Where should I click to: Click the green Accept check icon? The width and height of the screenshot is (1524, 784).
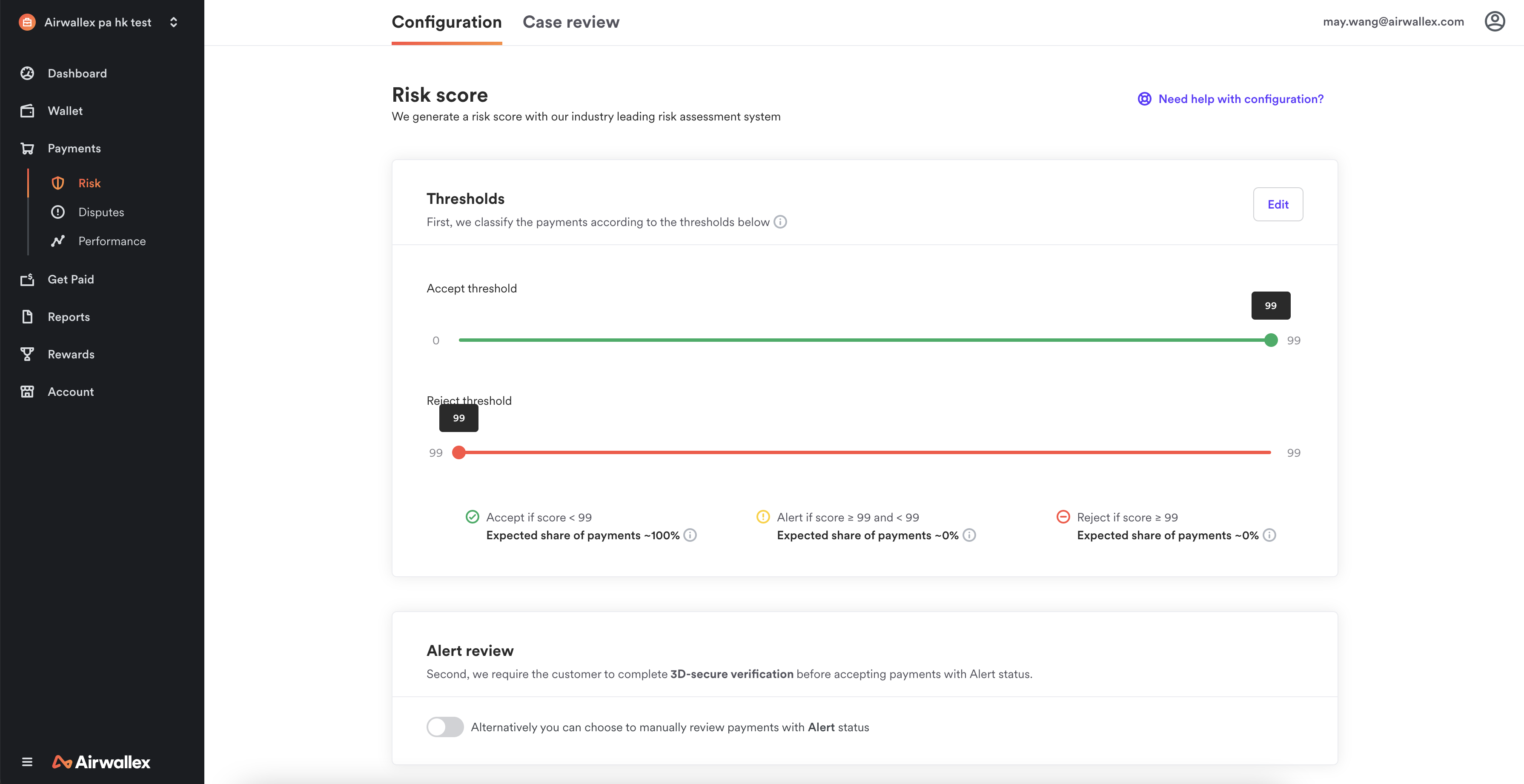click(472, 517)
